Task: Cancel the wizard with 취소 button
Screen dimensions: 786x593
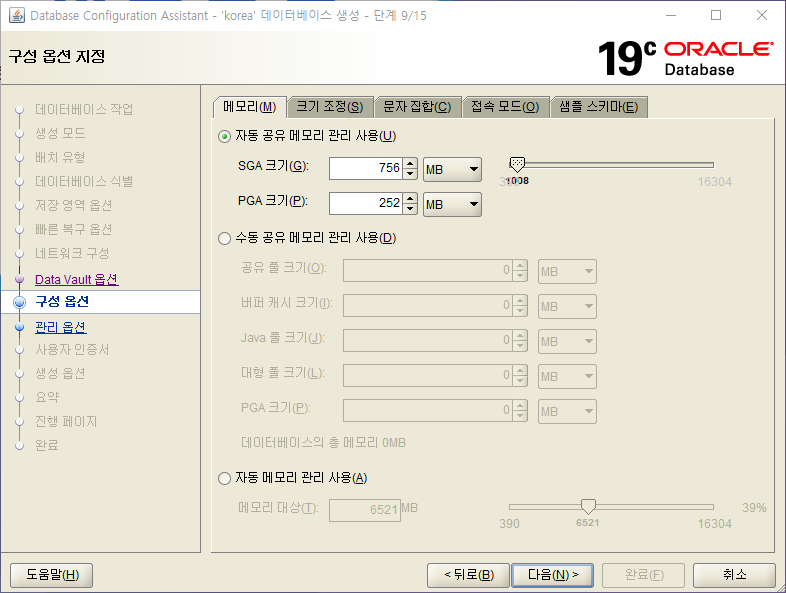Action: point(734,575)
